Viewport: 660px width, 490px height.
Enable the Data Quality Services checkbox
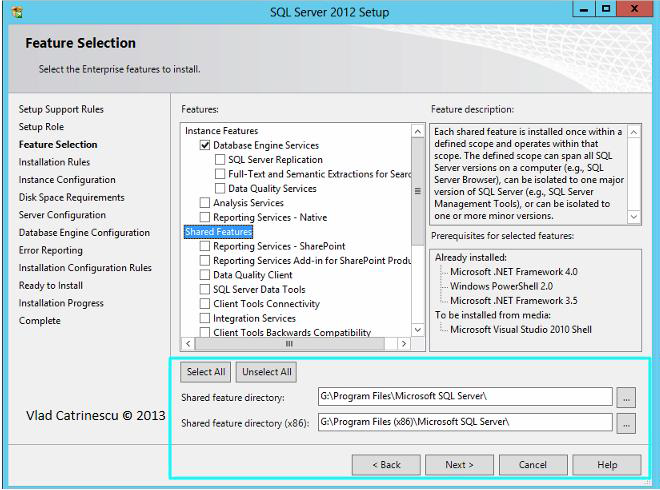point(220,188)
